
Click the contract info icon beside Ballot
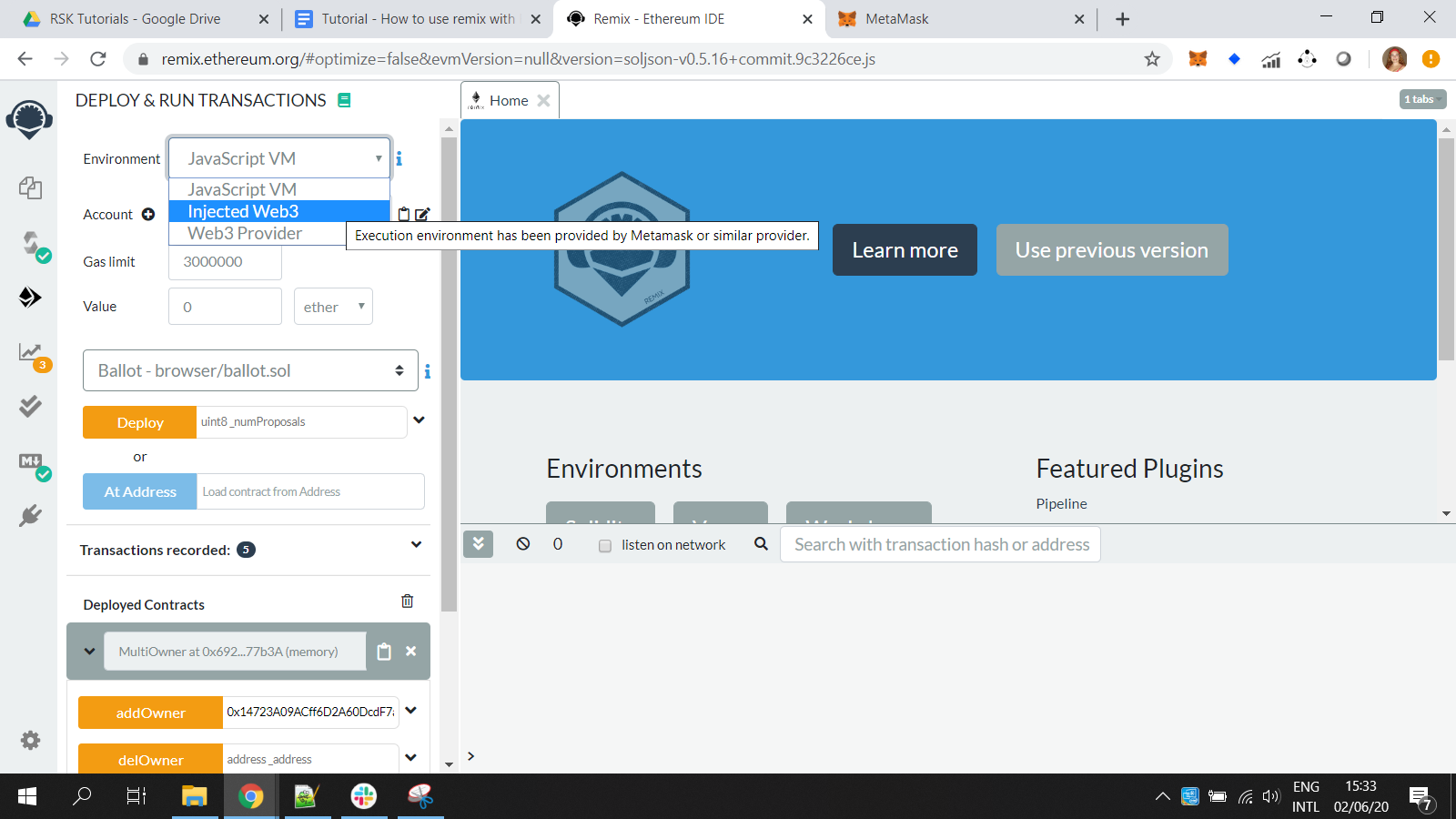click(428, 371)
